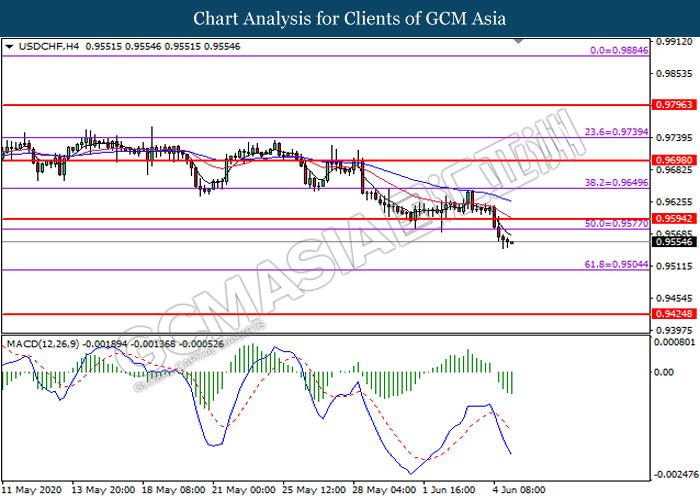Click the MACD scale value 0.000801

coord(675,342)
